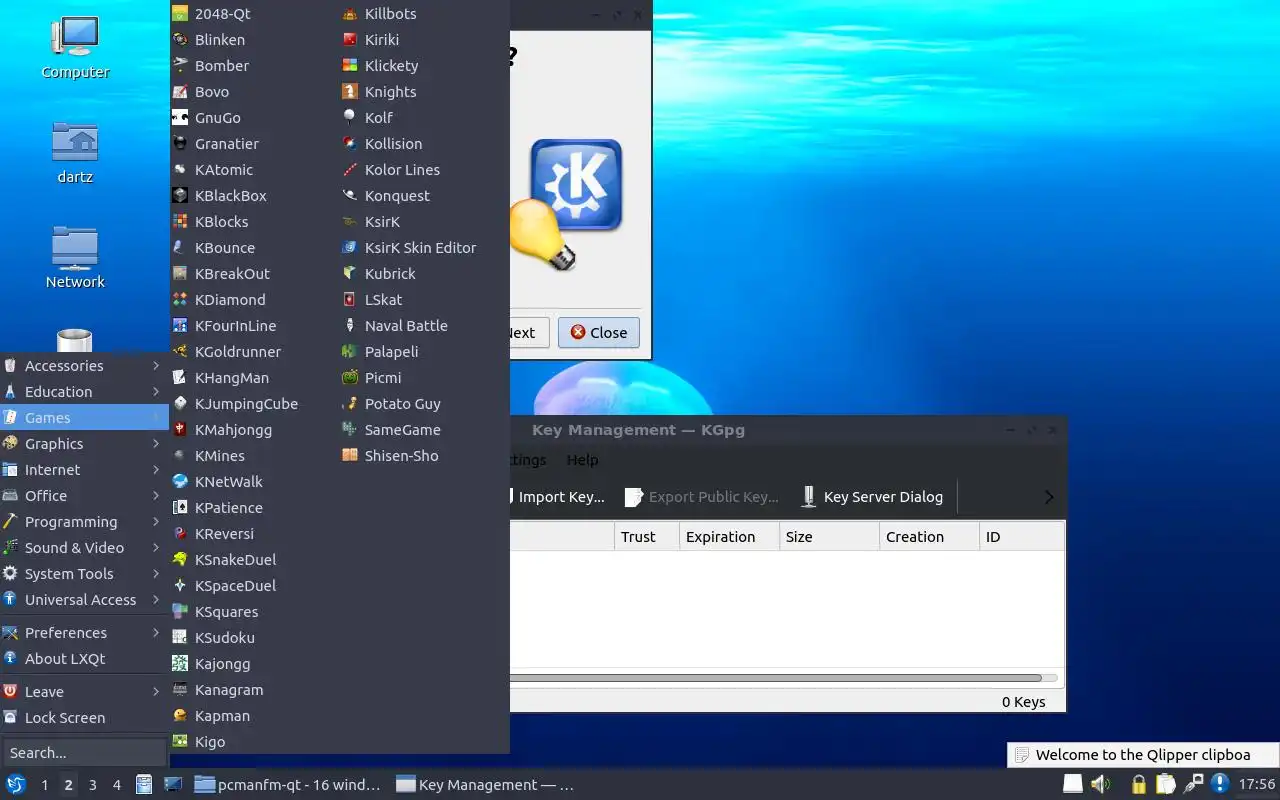
Task: Click LXQt start menu button
Action: (15, 785)
